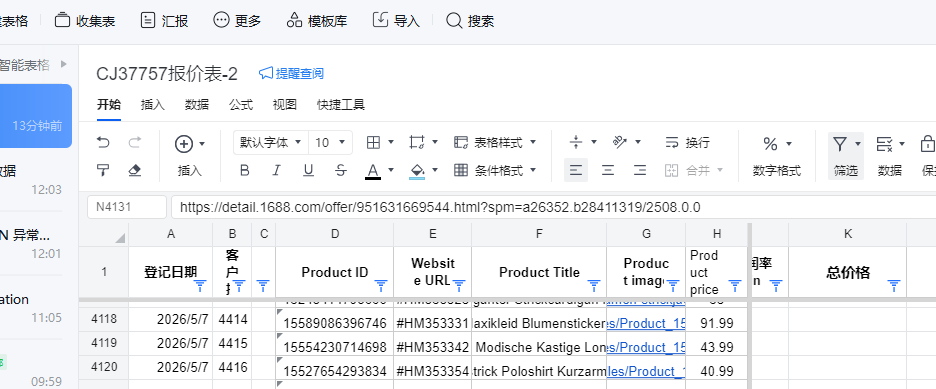Image resolution: width=936 pixels, height=389 pixels.
Task: Click the freeze pane crop icon
Action: point(417,143)
